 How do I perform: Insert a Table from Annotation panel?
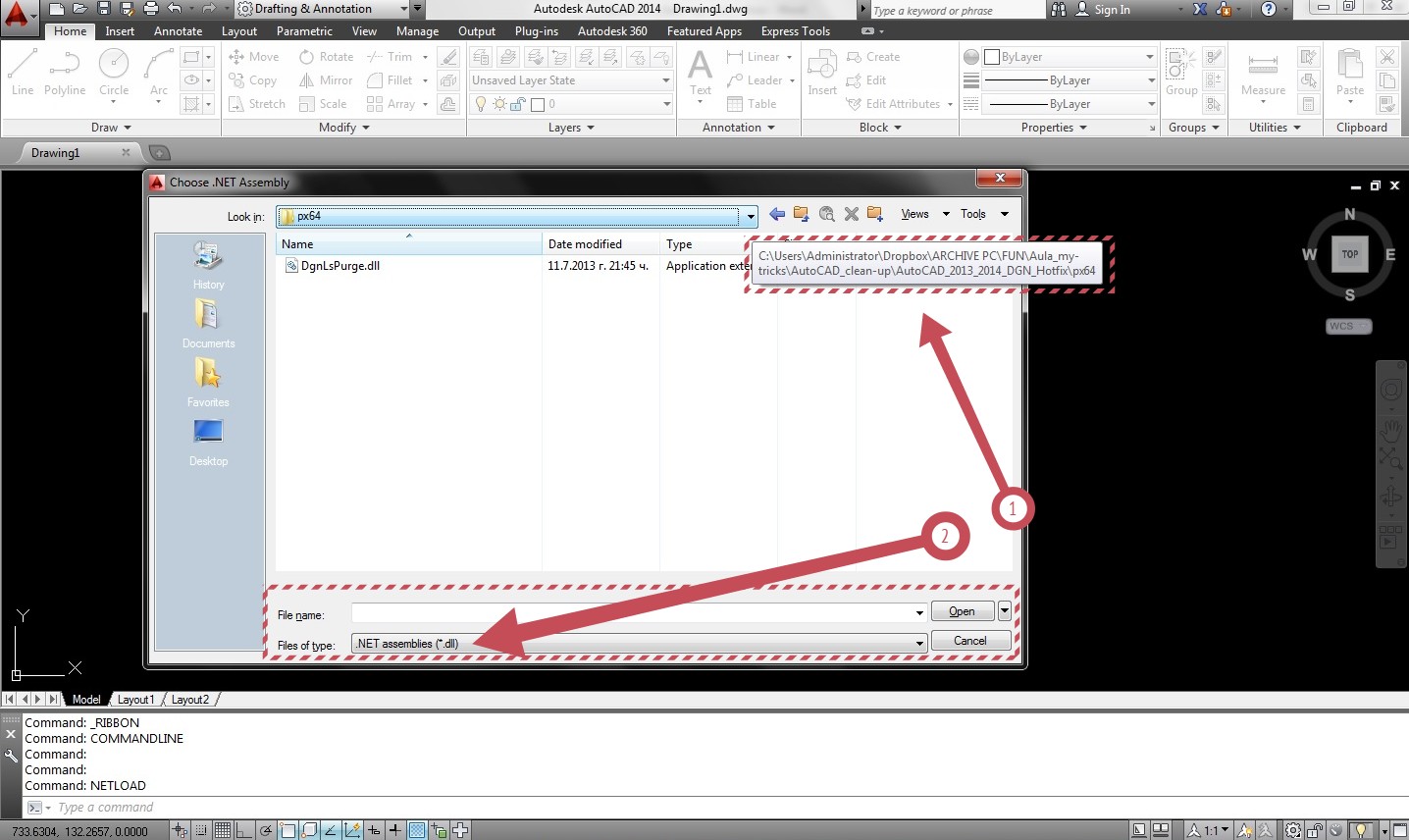pyautogui.click(x=752, y=104)
